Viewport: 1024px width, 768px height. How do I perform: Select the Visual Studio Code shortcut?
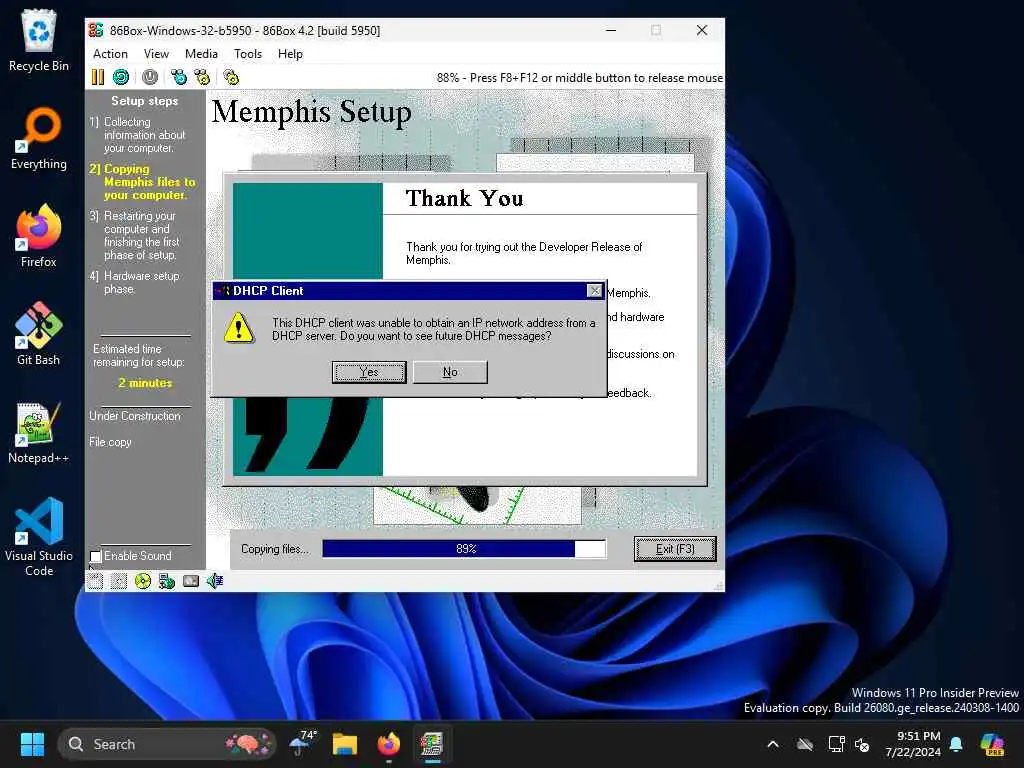click(39, 537)
